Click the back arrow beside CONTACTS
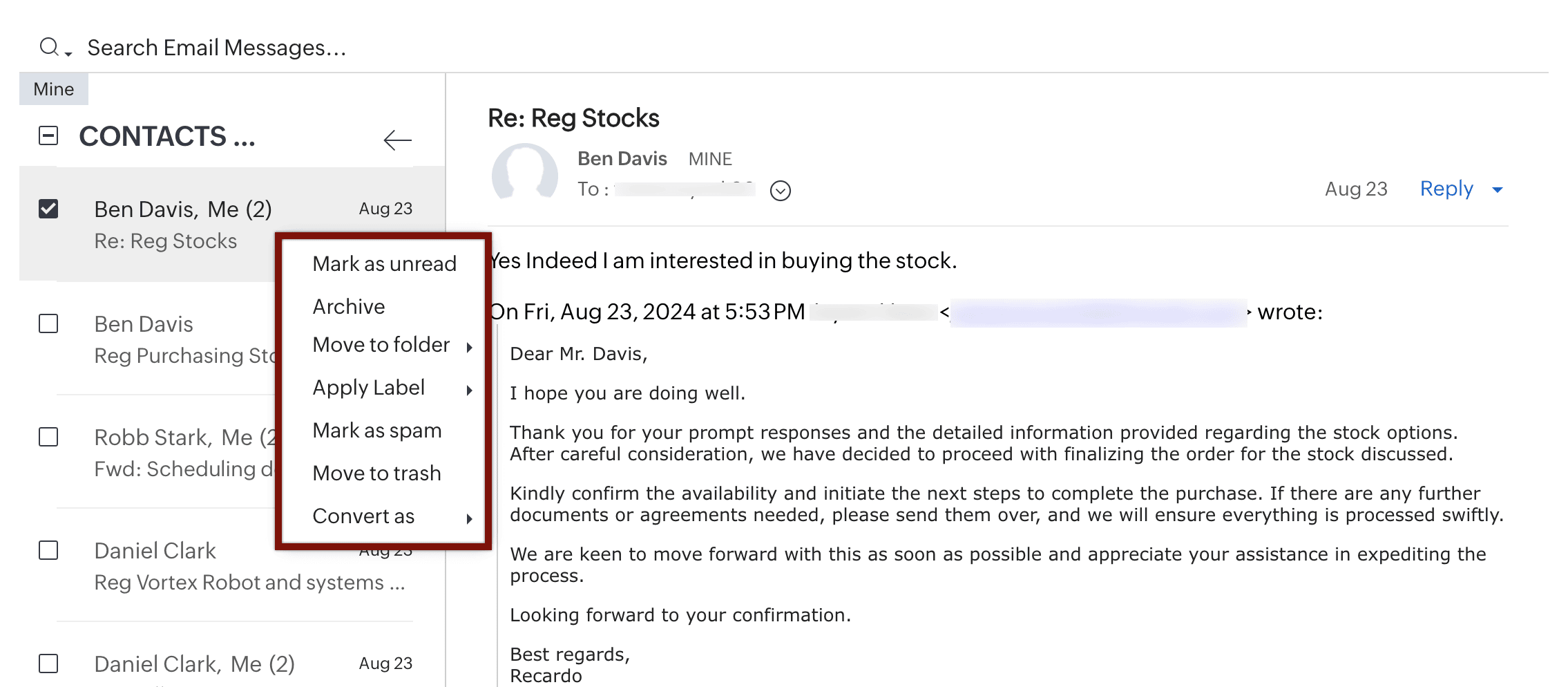Viewport: 1568px width, 687px height. (x=397, y=140)
